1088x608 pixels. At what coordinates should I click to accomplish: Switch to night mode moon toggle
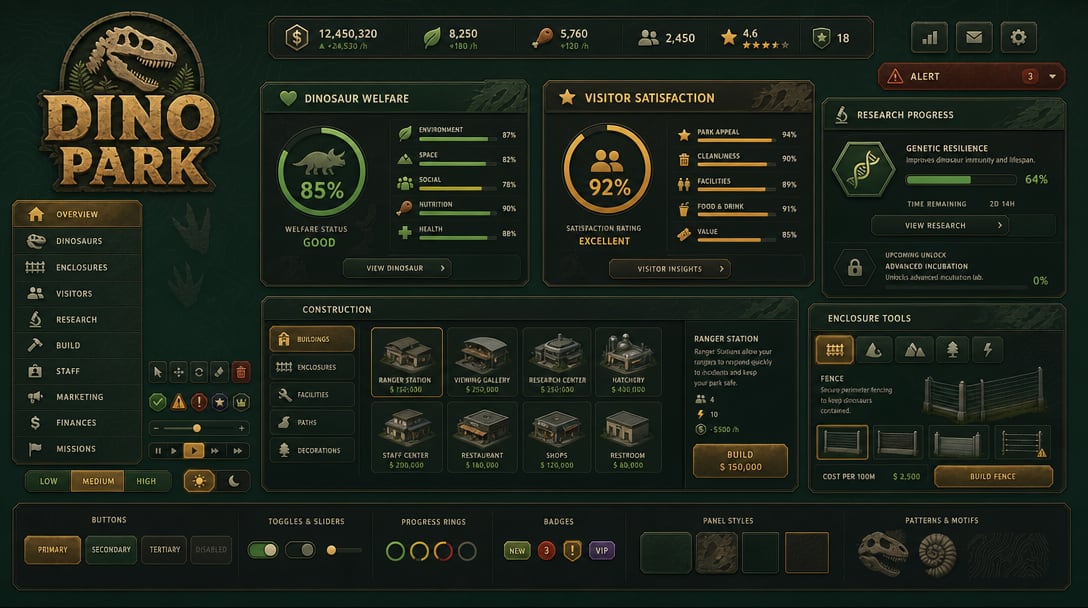[x=234, y=481]
